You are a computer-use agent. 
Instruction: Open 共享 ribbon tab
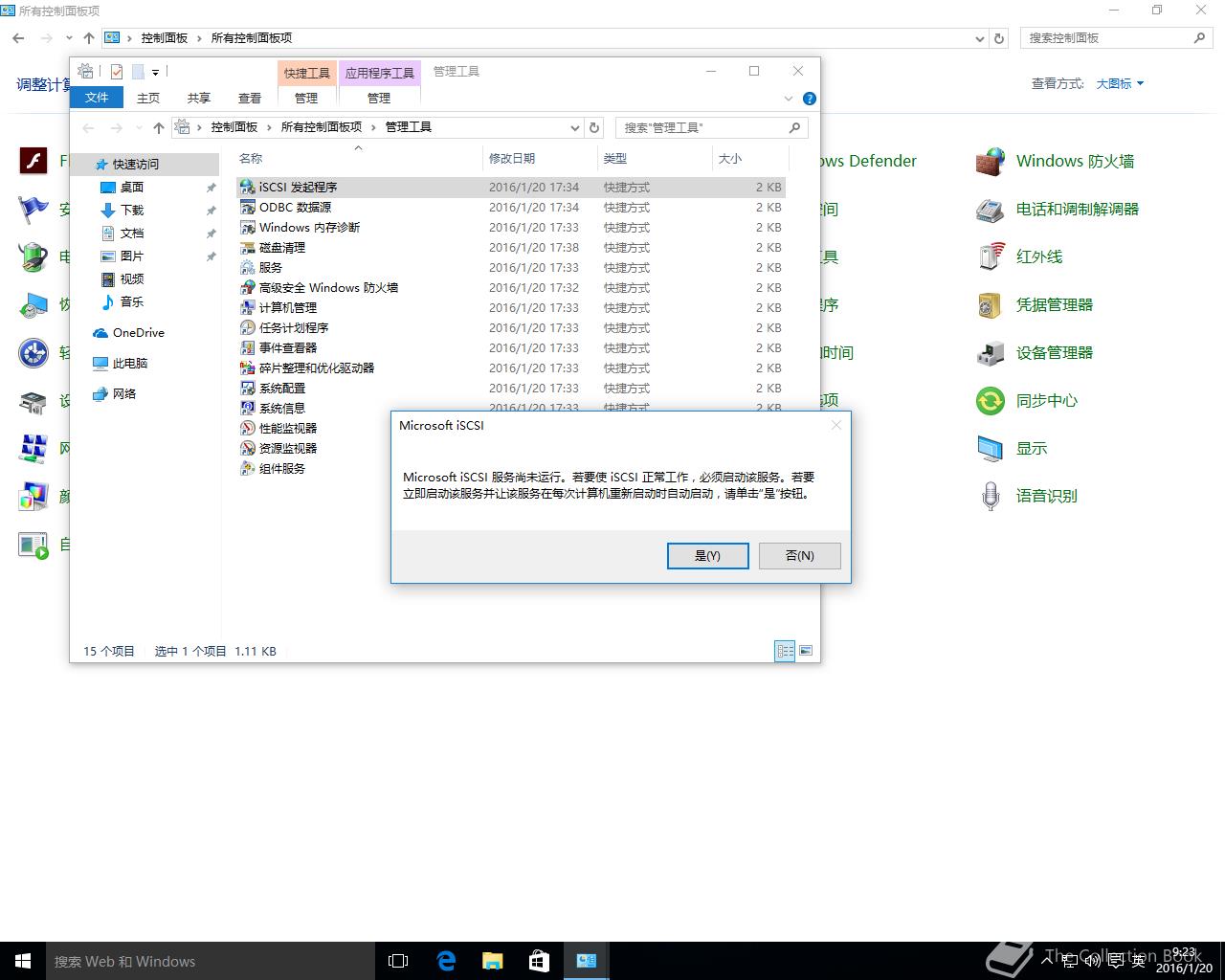tap(199, 98)
